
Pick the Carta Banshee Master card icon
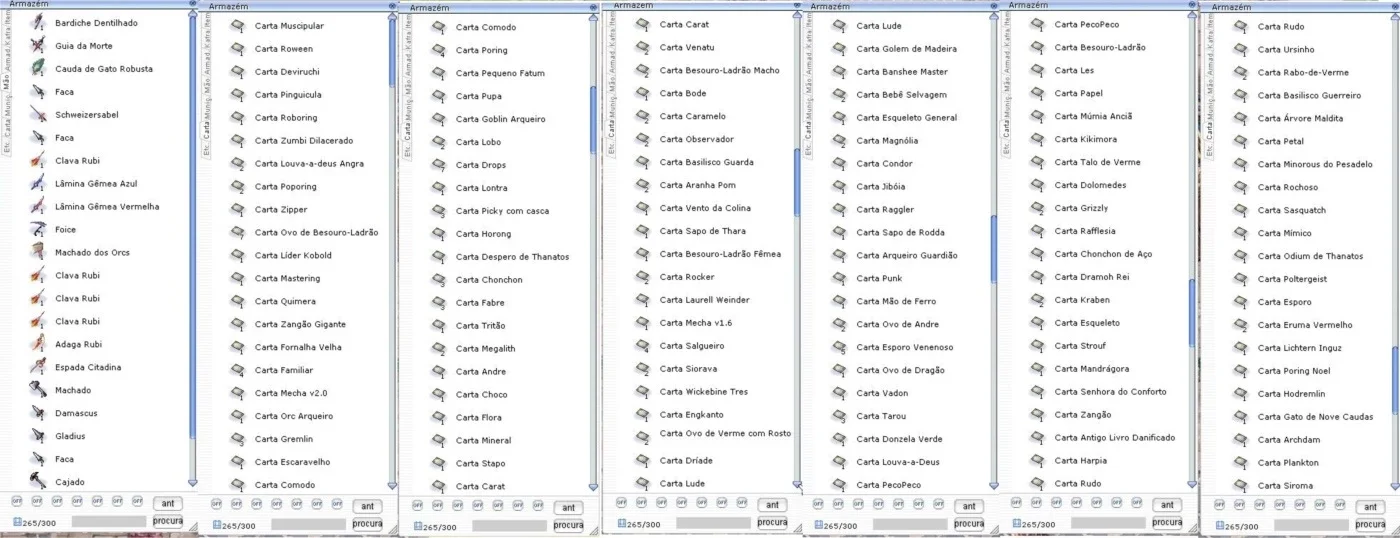pyautogui.click(x=839, y=71)
